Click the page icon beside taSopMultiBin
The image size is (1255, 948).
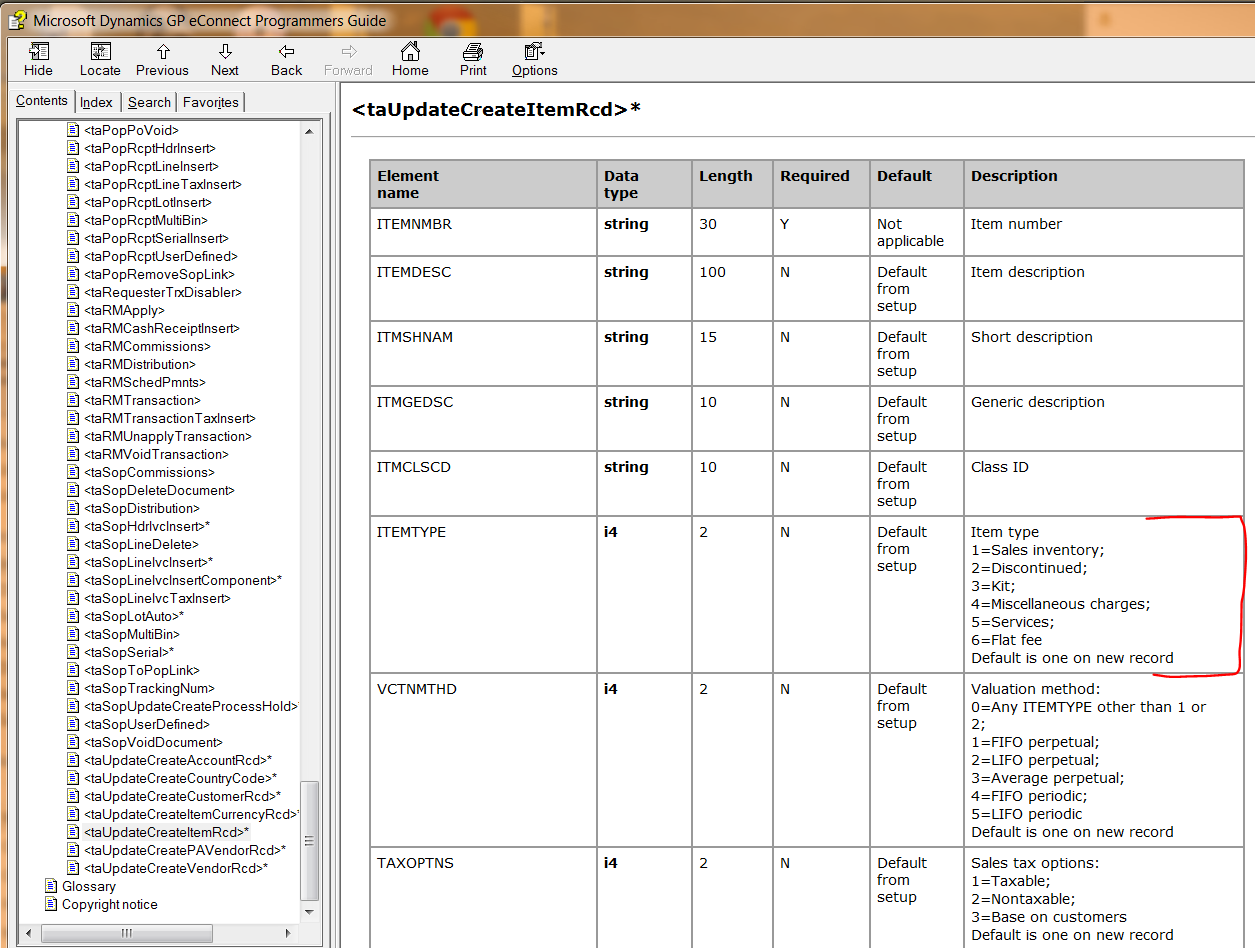[x=72, y=634]
